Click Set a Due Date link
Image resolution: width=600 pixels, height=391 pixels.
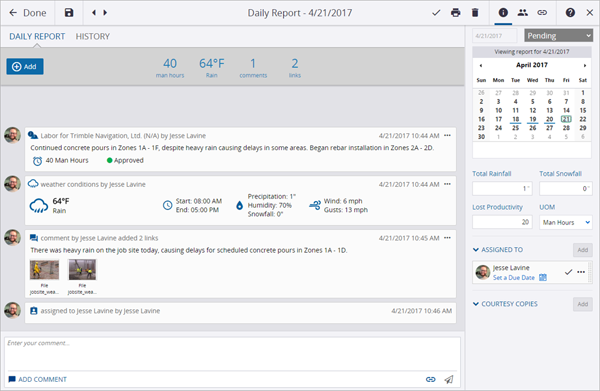pos(514,278)
